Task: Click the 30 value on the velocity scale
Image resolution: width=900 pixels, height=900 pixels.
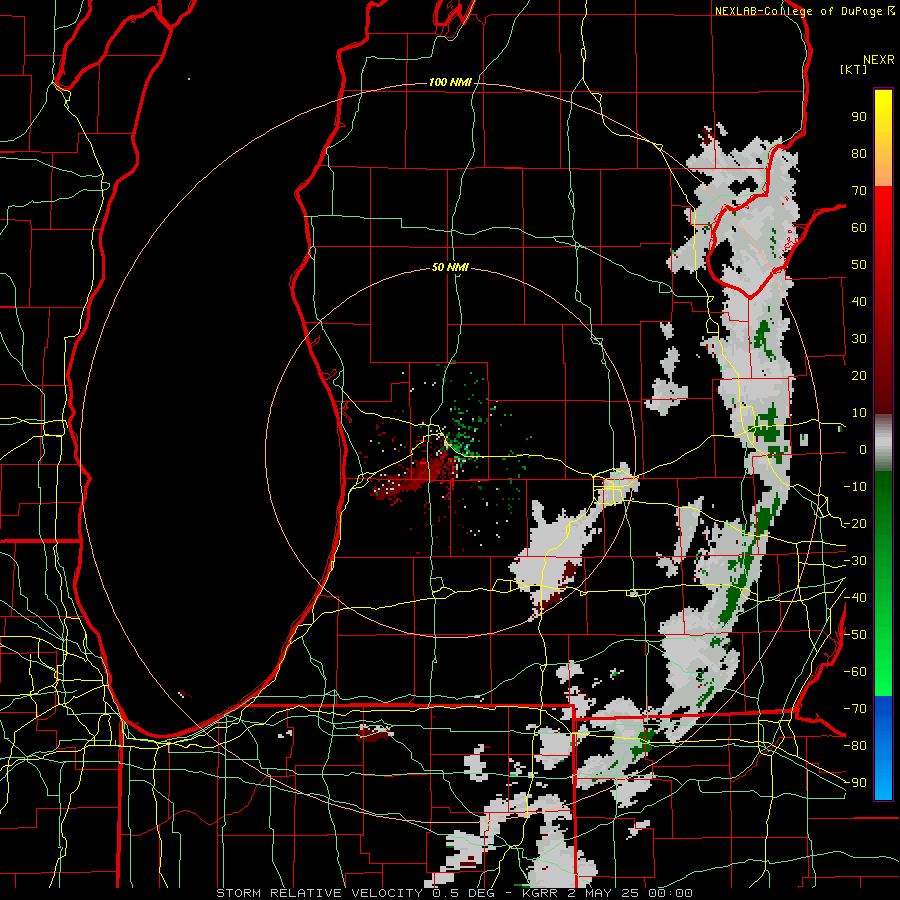Action: click(x=859, y=339)
